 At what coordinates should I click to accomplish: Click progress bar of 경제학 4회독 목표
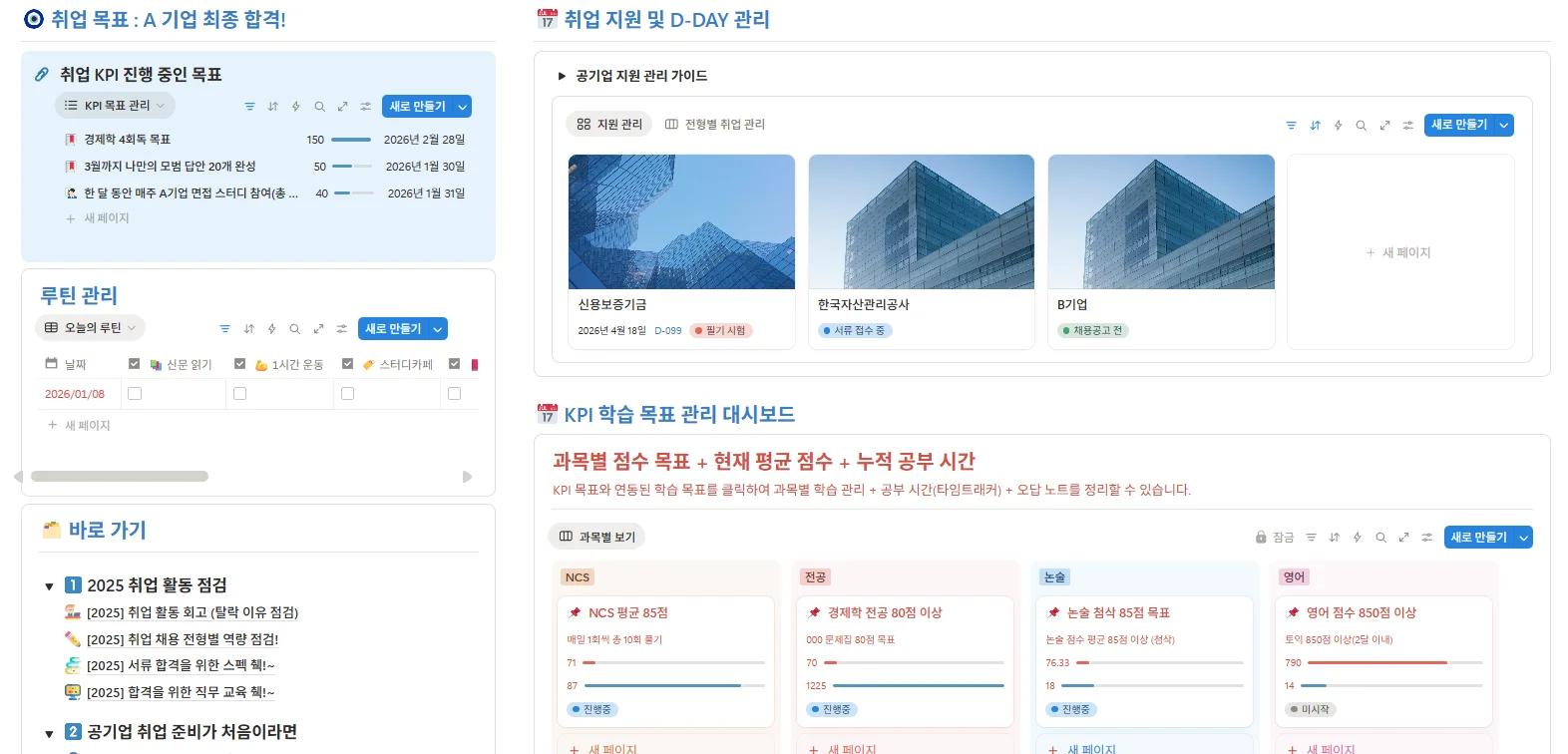[351, 140]
